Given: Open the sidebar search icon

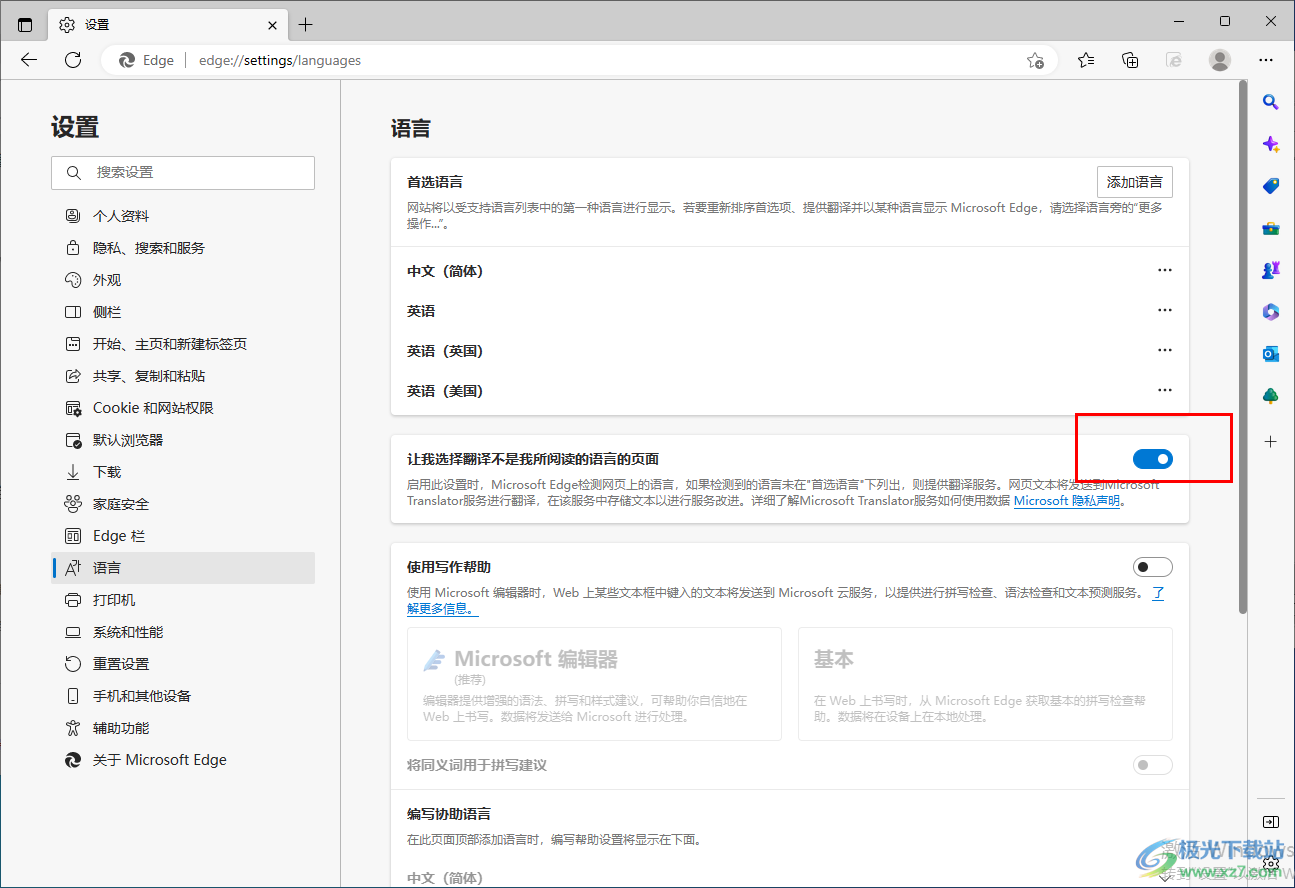Looking at the screenshot, I should pos(1271,102).
